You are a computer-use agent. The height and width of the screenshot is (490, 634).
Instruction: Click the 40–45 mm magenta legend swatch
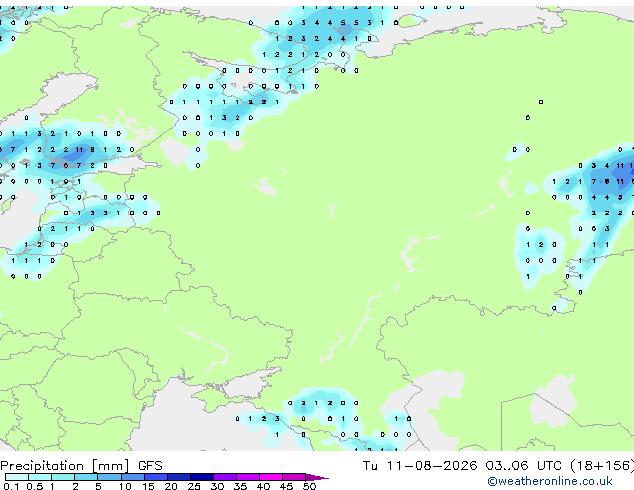pos(271,477)
